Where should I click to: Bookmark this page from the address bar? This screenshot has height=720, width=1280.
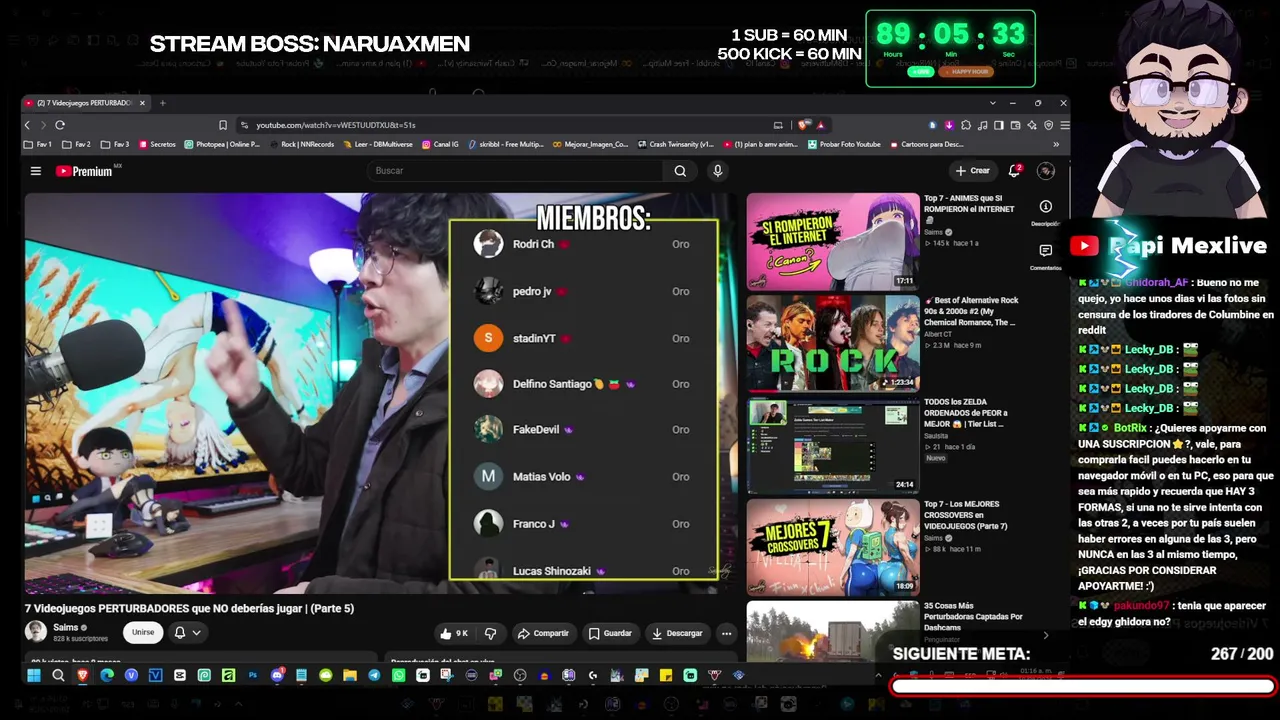pyautogui.click(x=223, y=125)
